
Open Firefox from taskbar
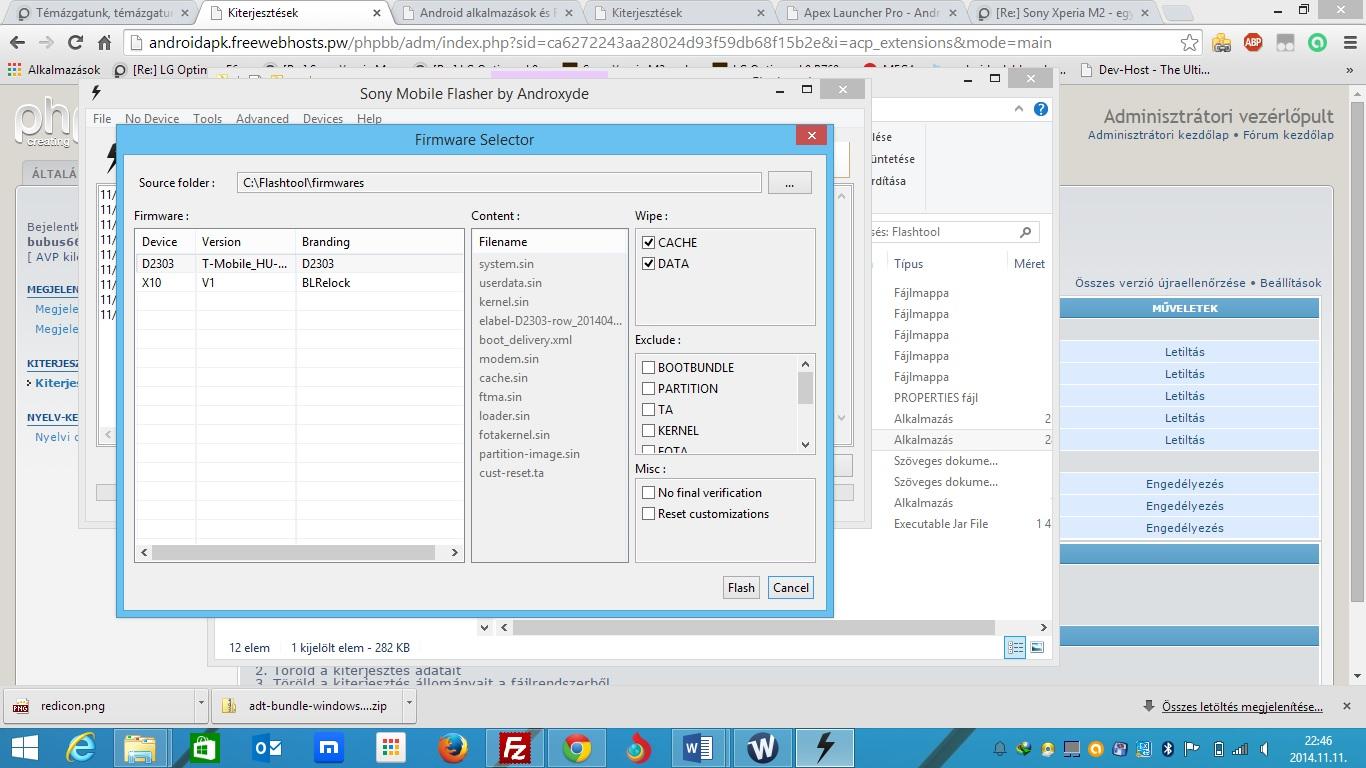coord(452,748)
